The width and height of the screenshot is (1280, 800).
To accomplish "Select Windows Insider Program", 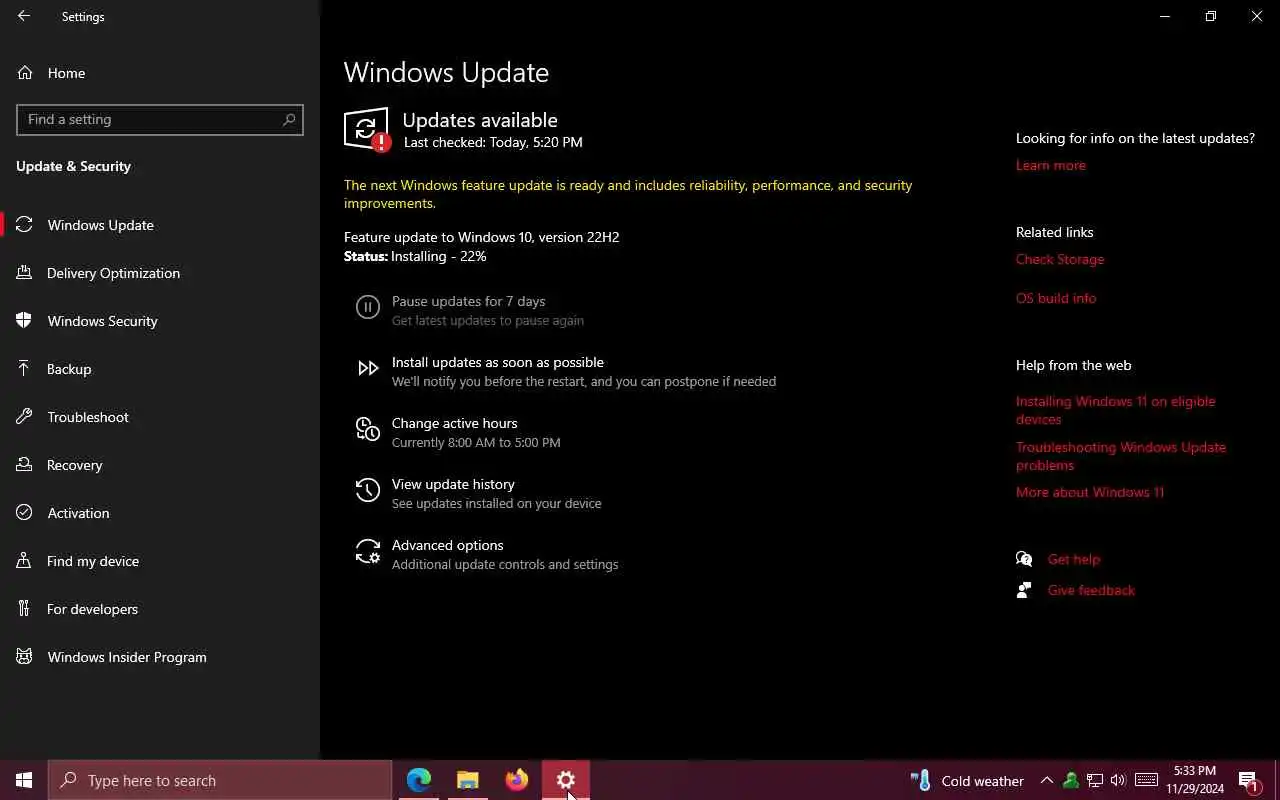I will click(x=127, y=657).
